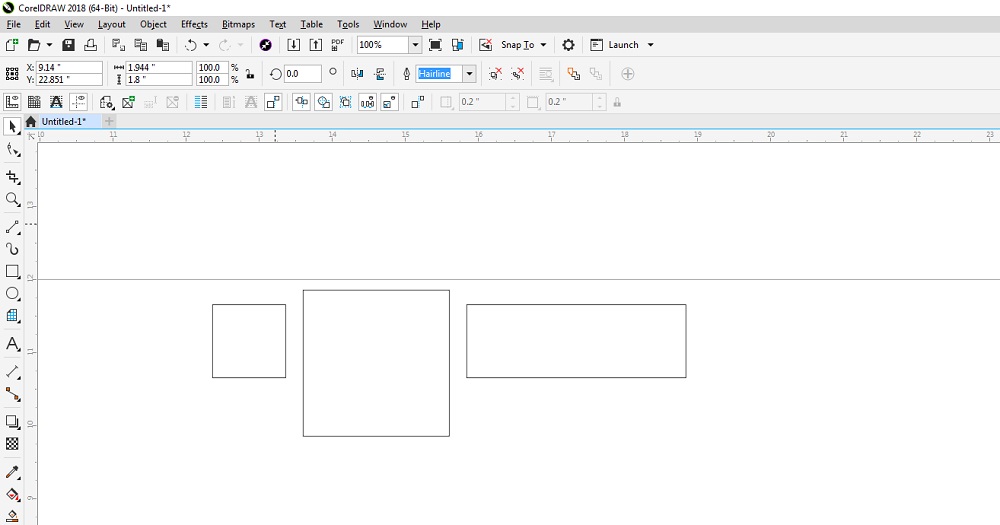Click the 100% zoom level field
Viewport: 1000px width, 525px height.
click(383, 45)
